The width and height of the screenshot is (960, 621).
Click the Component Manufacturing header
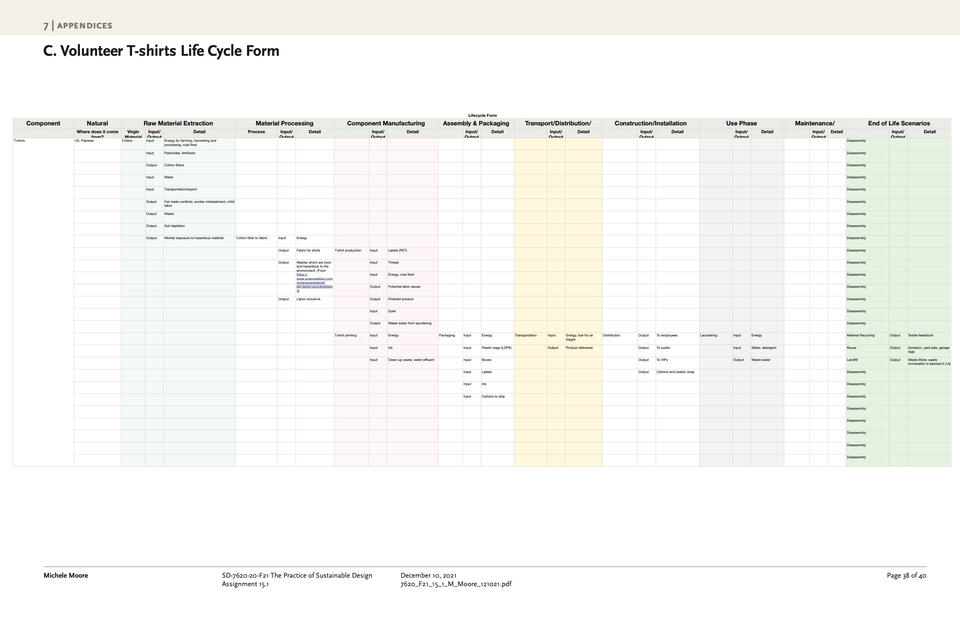(386, 123)
